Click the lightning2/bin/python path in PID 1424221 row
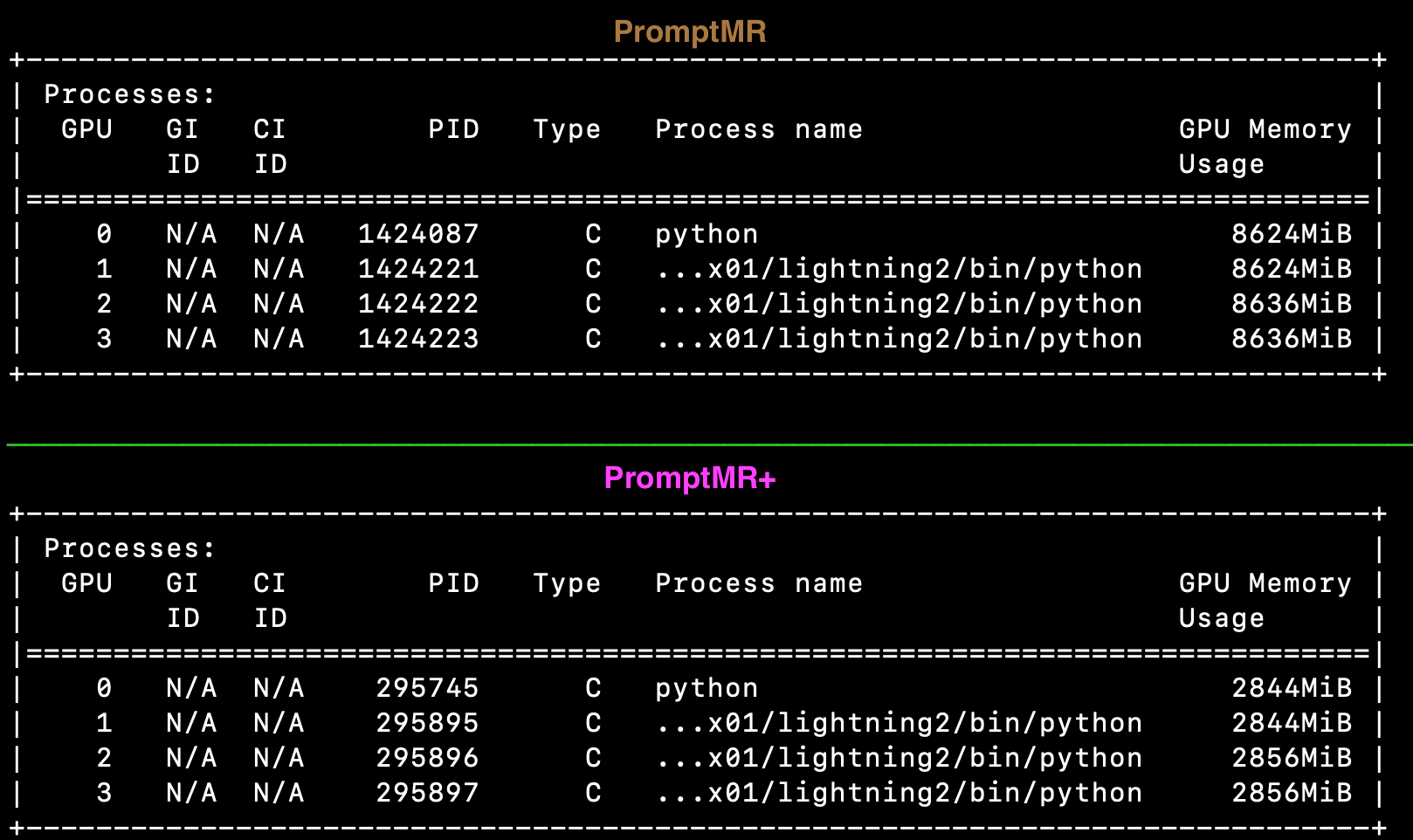The width and height of the screenshot is (1413, 840). [899, 270]
